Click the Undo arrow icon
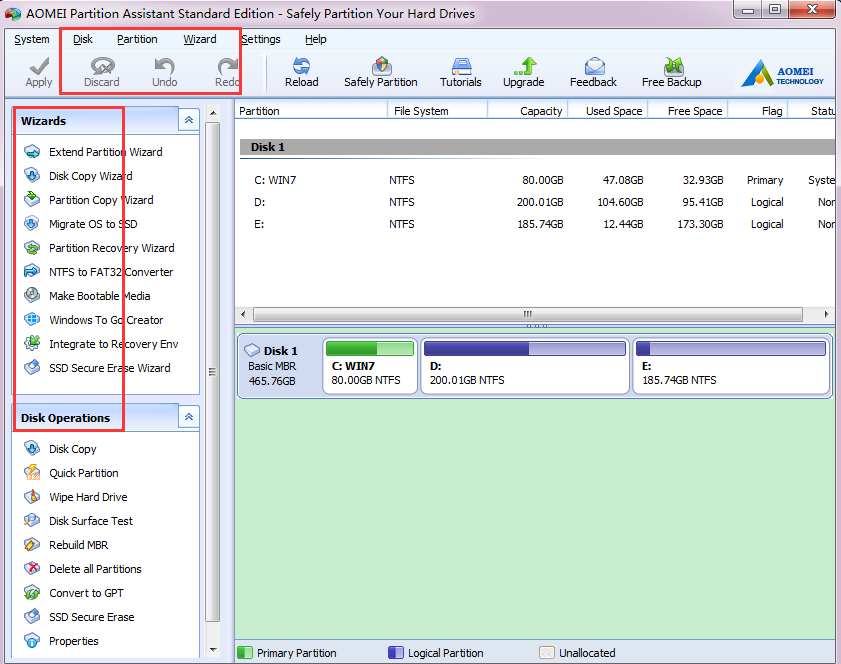This screenshot has width=841, height=664. [164, 66]
